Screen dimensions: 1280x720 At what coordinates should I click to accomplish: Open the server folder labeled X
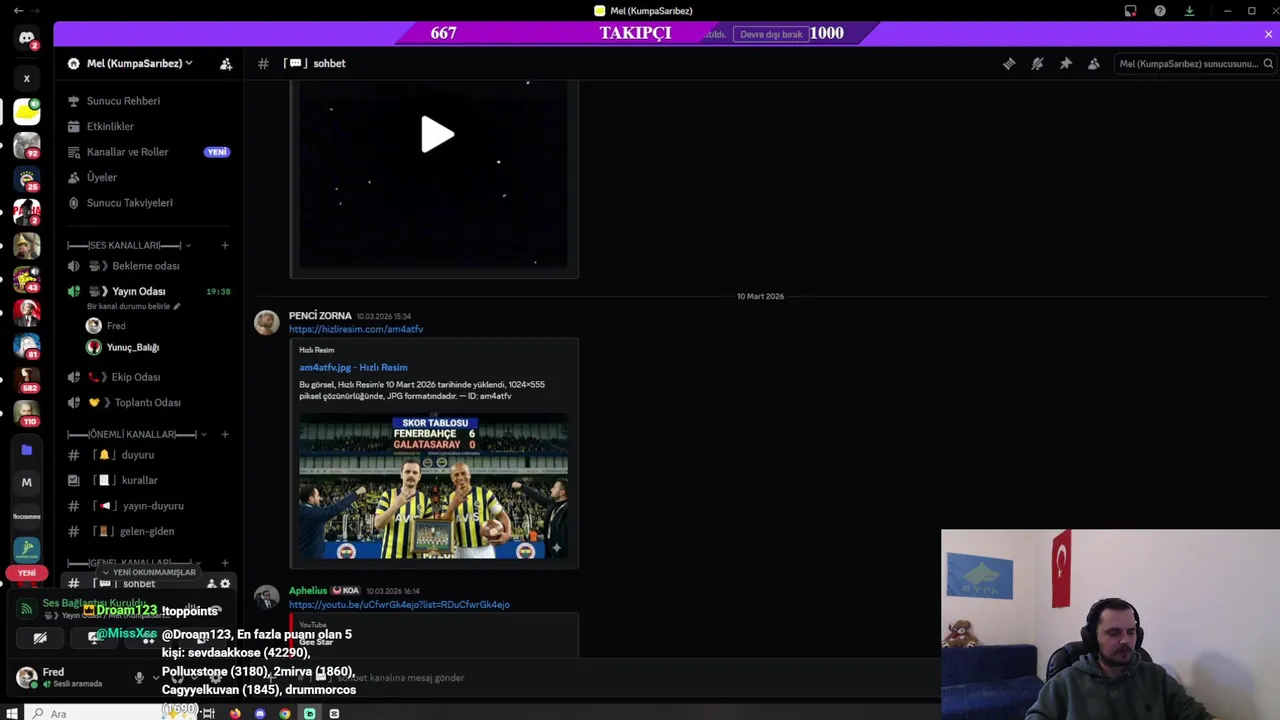point(27,78)
